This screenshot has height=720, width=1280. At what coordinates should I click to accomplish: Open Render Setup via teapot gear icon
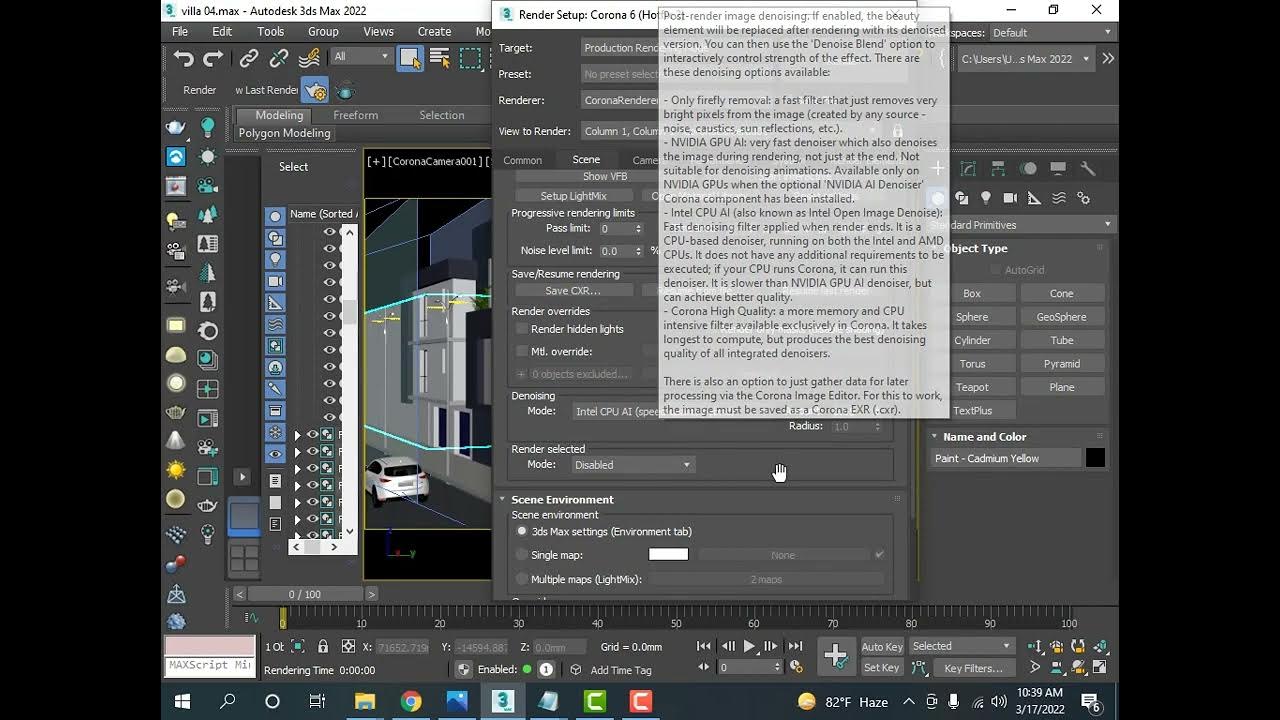(315, 90)
